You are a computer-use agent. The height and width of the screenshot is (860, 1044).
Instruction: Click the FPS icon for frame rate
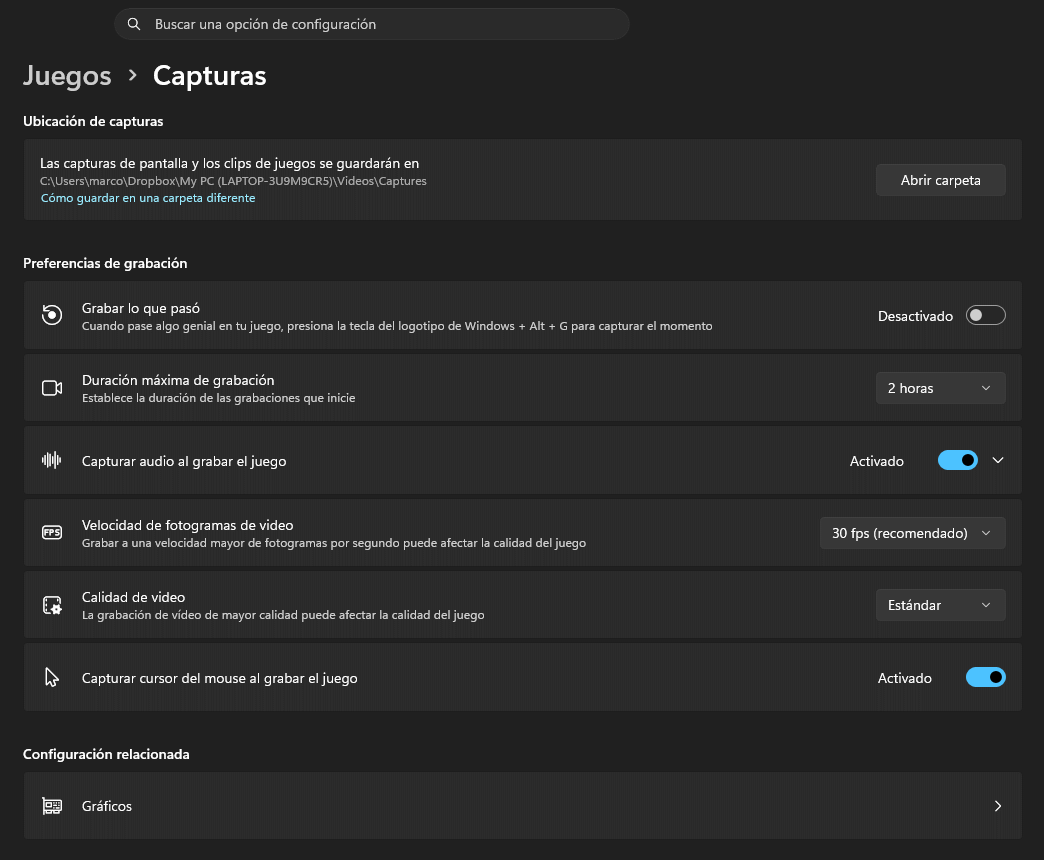[52, 533]
